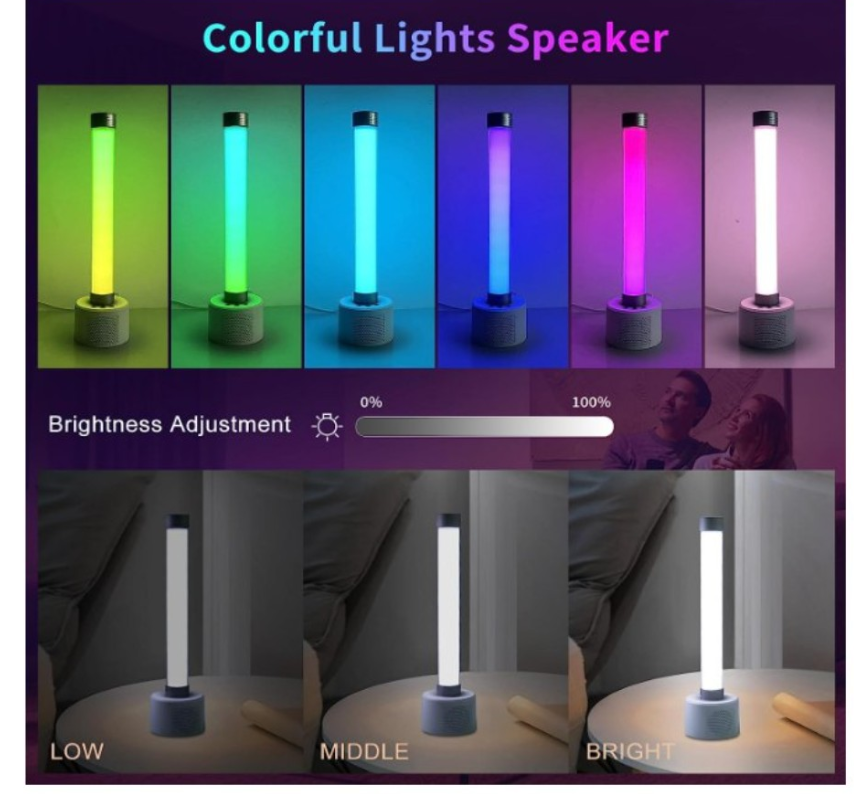
Task: Click the low brightness lamp photo
Action: (170, 621)
